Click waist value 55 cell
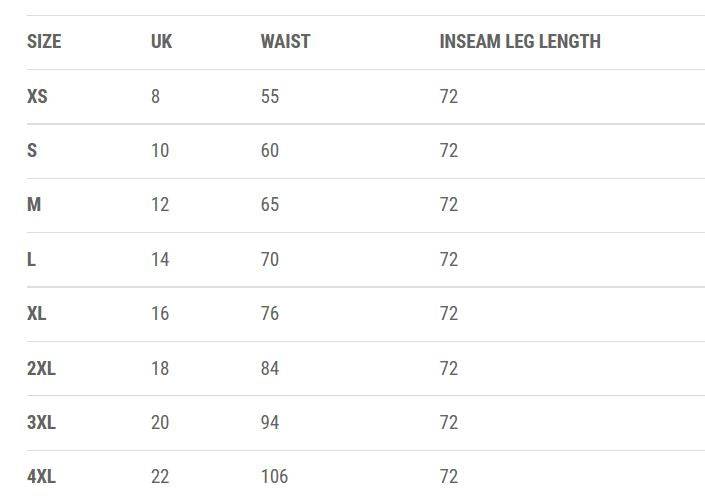Screen dimensions: 705x503 270,97
